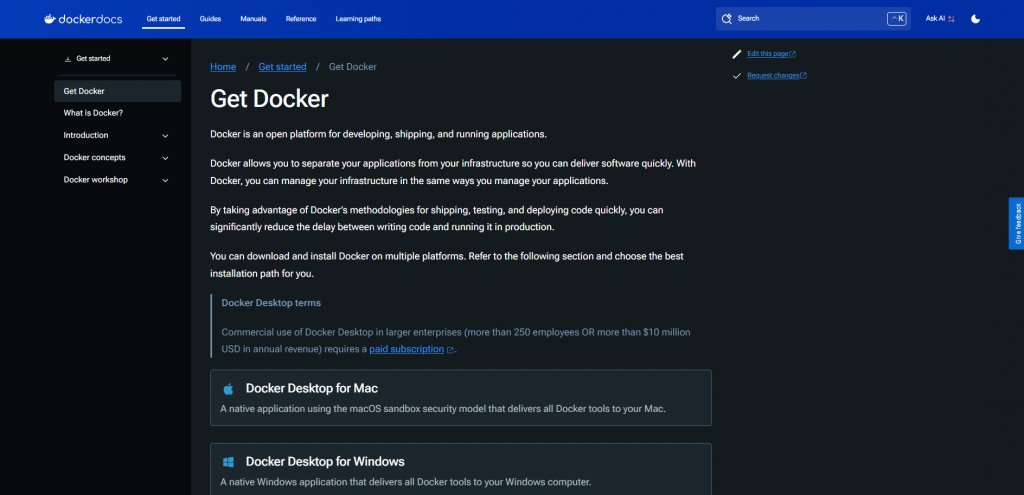Open the Manuals navigation tab
Screen dimensions: 1024x495
pyautogui.click(x=253, y=19)
